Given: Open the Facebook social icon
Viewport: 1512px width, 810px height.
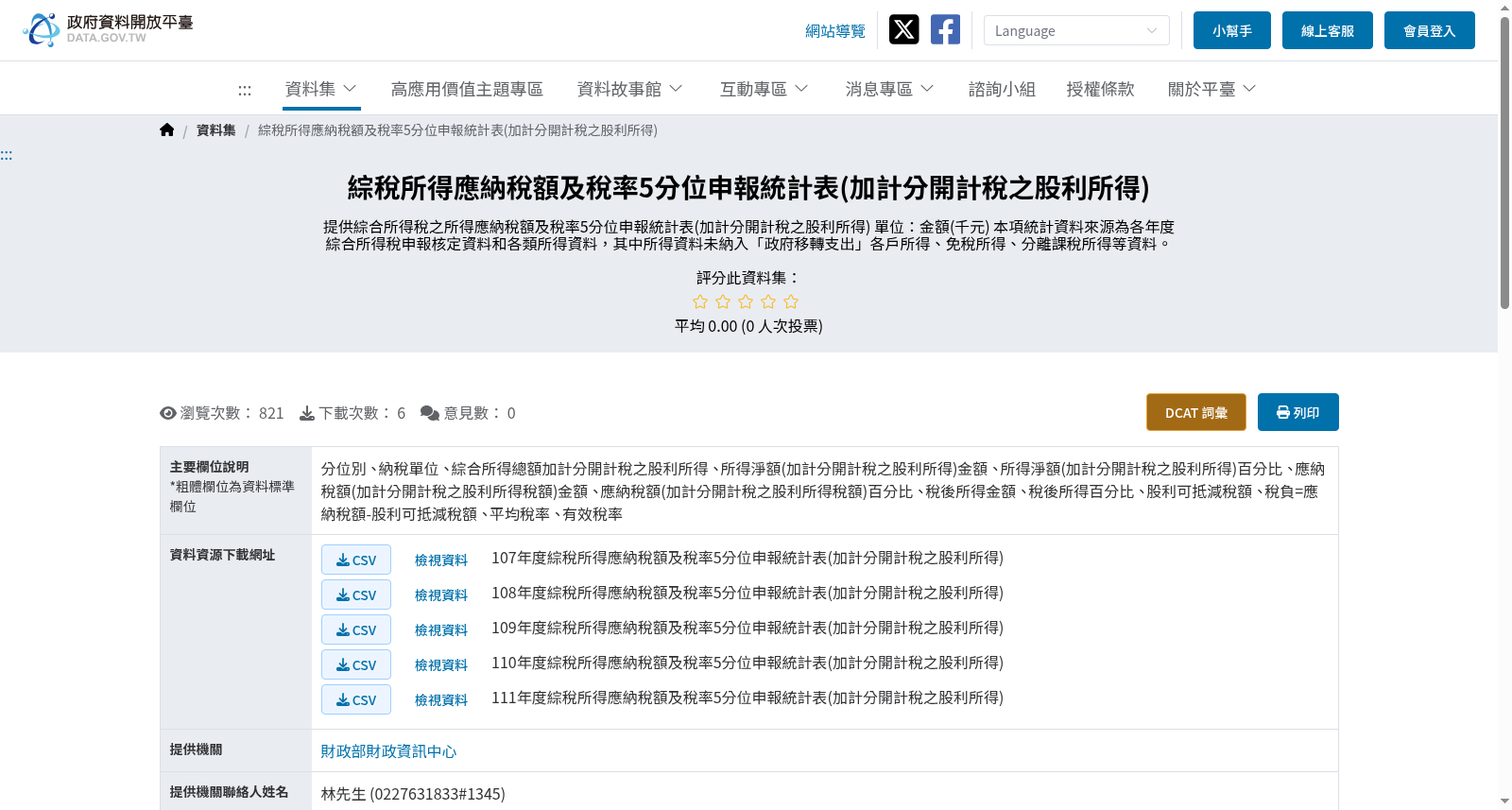Looking at the screenshot, I should (945, 29).
